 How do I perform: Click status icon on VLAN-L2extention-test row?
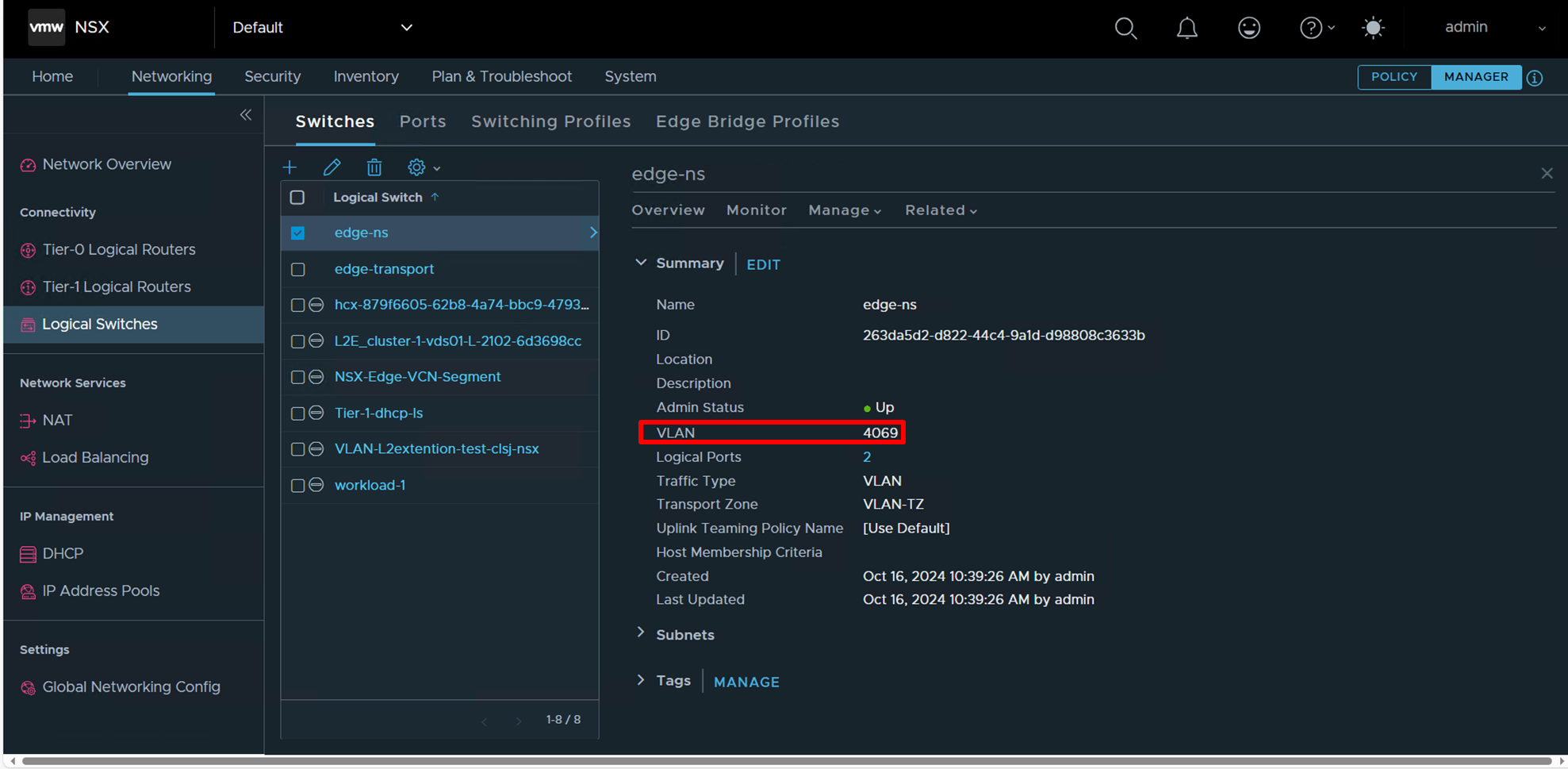coord(316,449)
